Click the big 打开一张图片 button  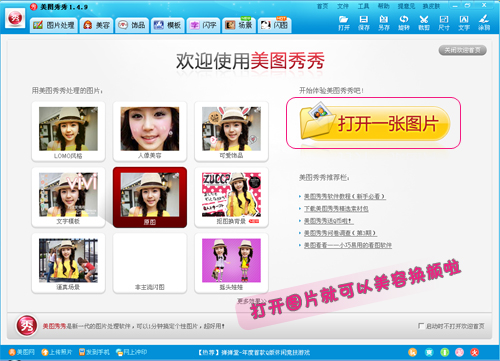(375, 123)
